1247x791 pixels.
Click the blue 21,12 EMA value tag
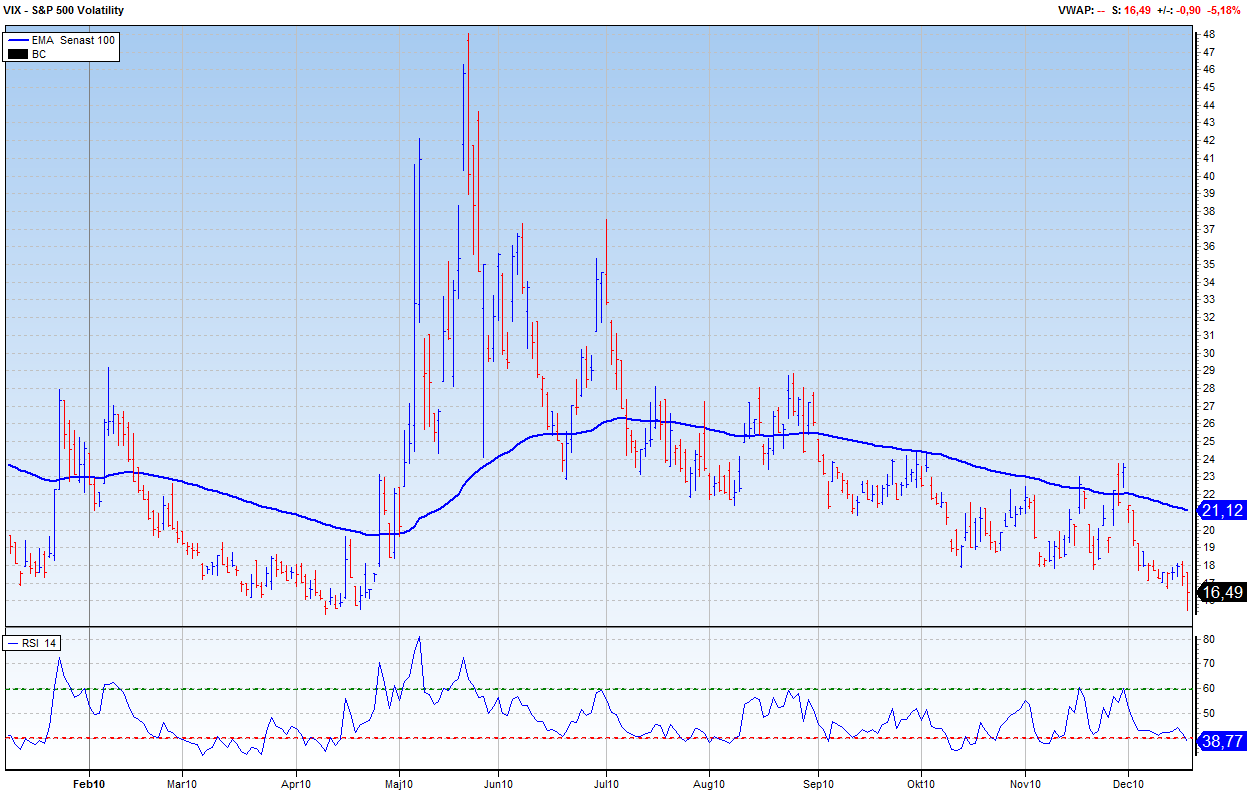(x=1222, y=510)
